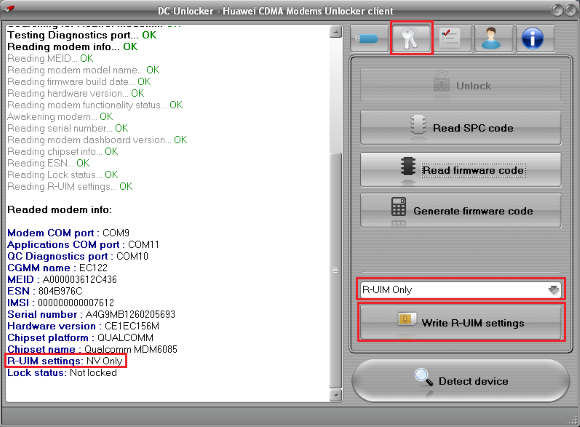The width and height of the screenshot is (580, 427).
Task: Click the black chip icon beside Read firmware code
Action: 408,166
